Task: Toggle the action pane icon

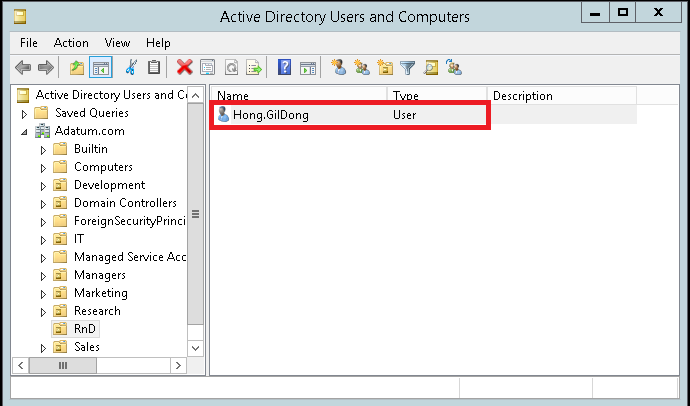Action: (308, 68)
